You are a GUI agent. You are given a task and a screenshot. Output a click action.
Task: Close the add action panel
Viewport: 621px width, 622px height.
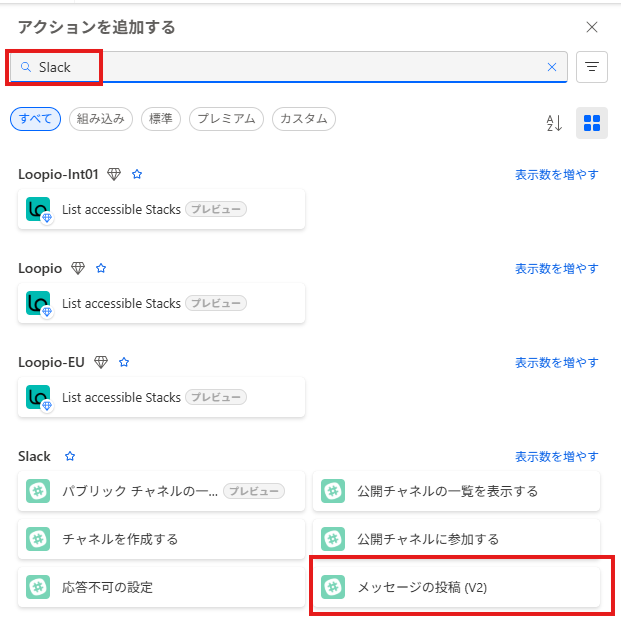pos(592,27)
